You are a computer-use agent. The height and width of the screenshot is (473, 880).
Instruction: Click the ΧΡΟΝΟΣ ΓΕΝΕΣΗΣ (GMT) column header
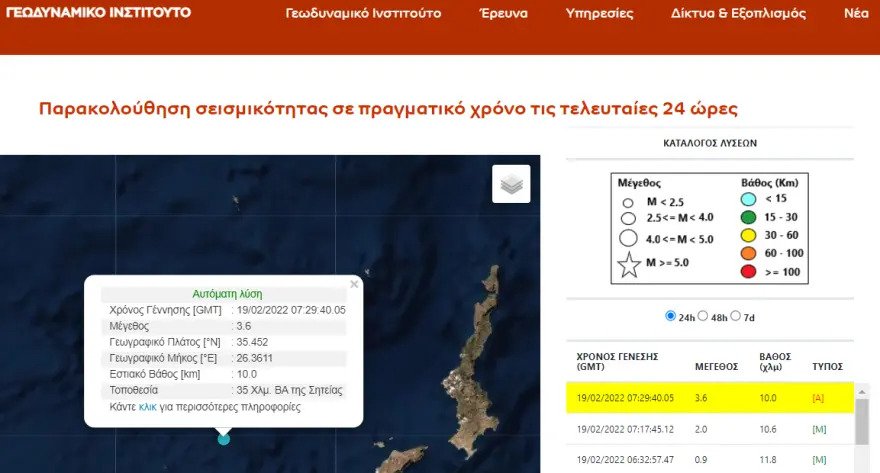[617, 361]
